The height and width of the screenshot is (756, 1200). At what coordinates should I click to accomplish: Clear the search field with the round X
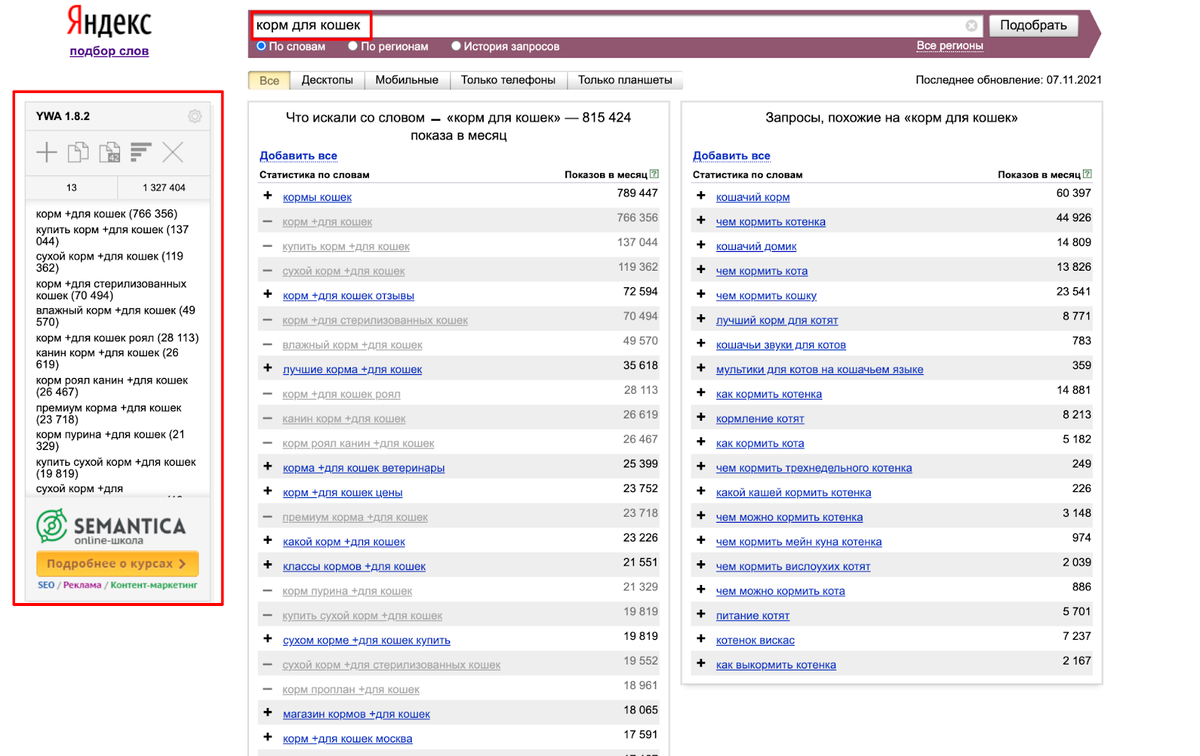coord(971,26)
